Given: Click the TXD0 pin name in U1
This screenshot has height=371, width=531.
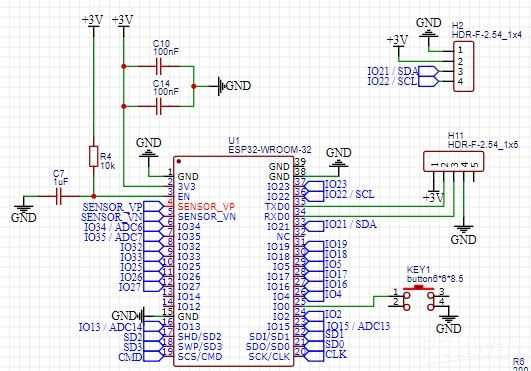Looking at the screenshot, I should pos(277,206).
